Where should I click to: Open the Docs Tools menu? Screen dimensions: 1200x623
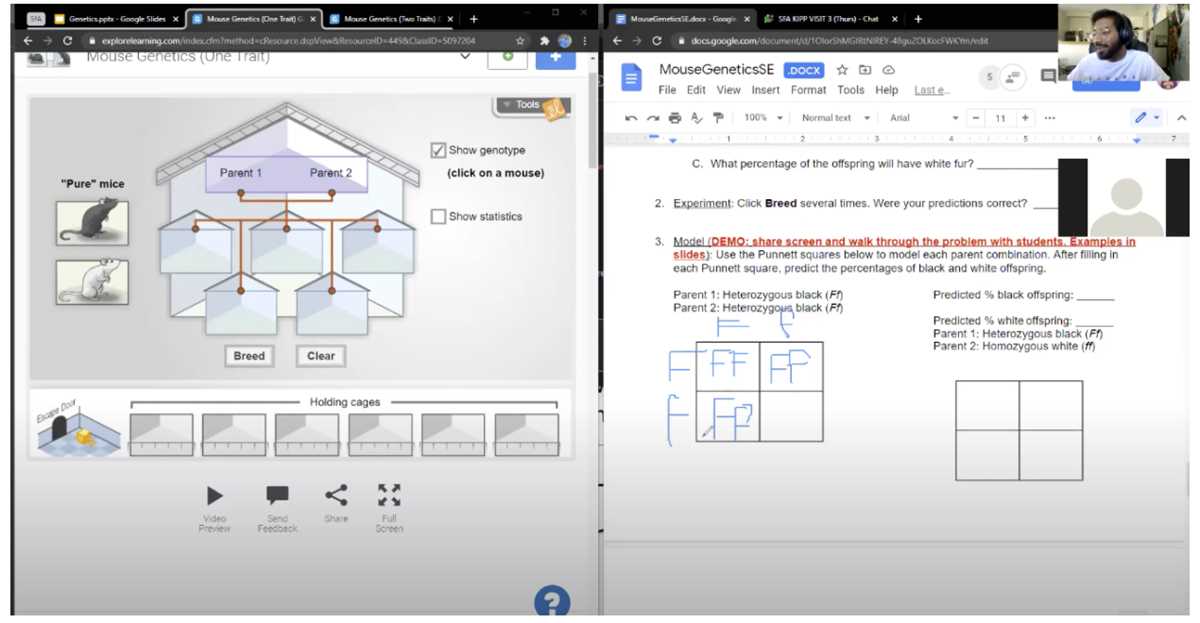[851, 90]
